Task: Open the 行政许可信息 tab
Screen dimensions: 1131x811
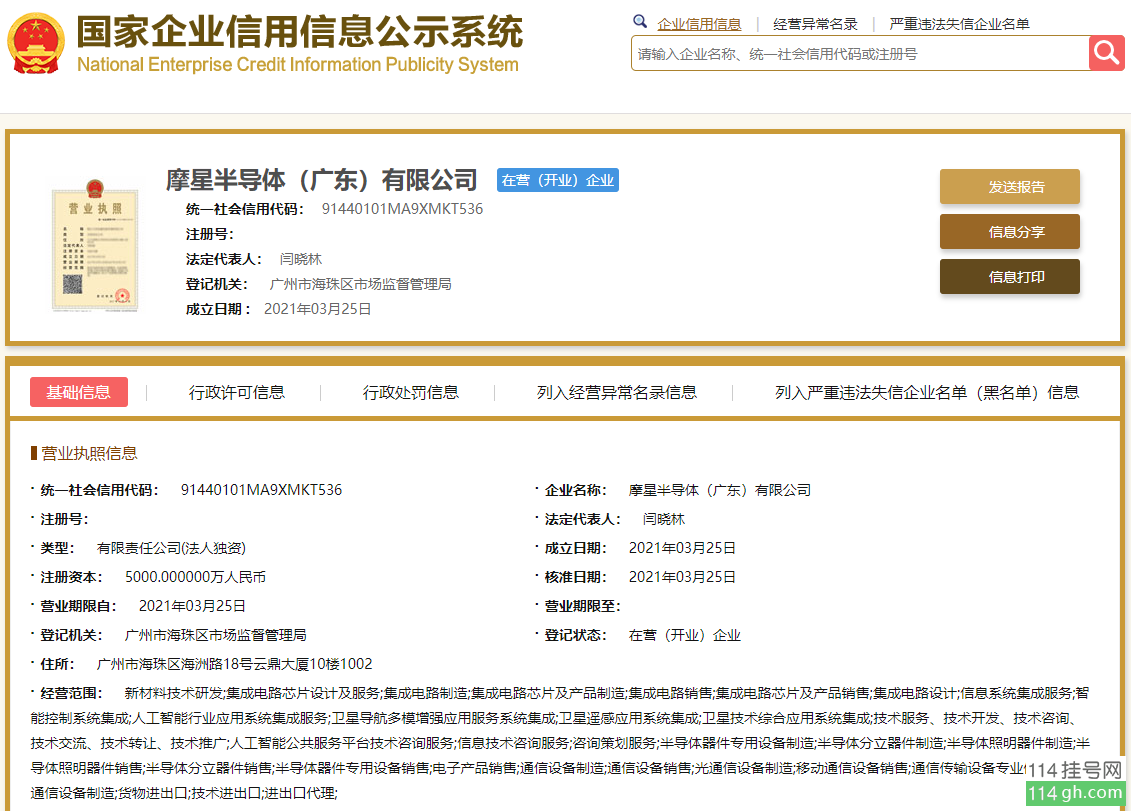Action: pos(237,392)
